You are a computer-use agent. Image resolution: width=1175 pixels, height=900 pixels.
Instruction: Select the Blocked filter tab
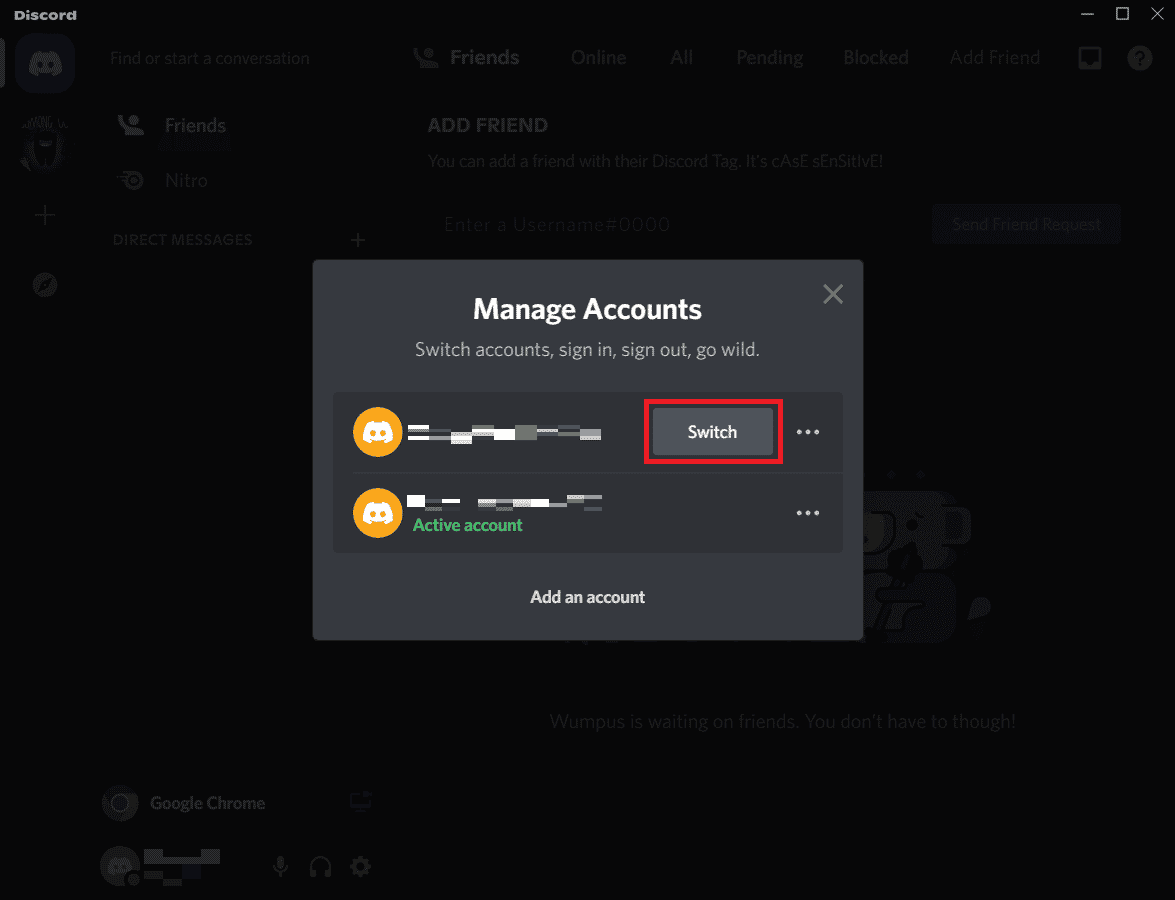875,58
